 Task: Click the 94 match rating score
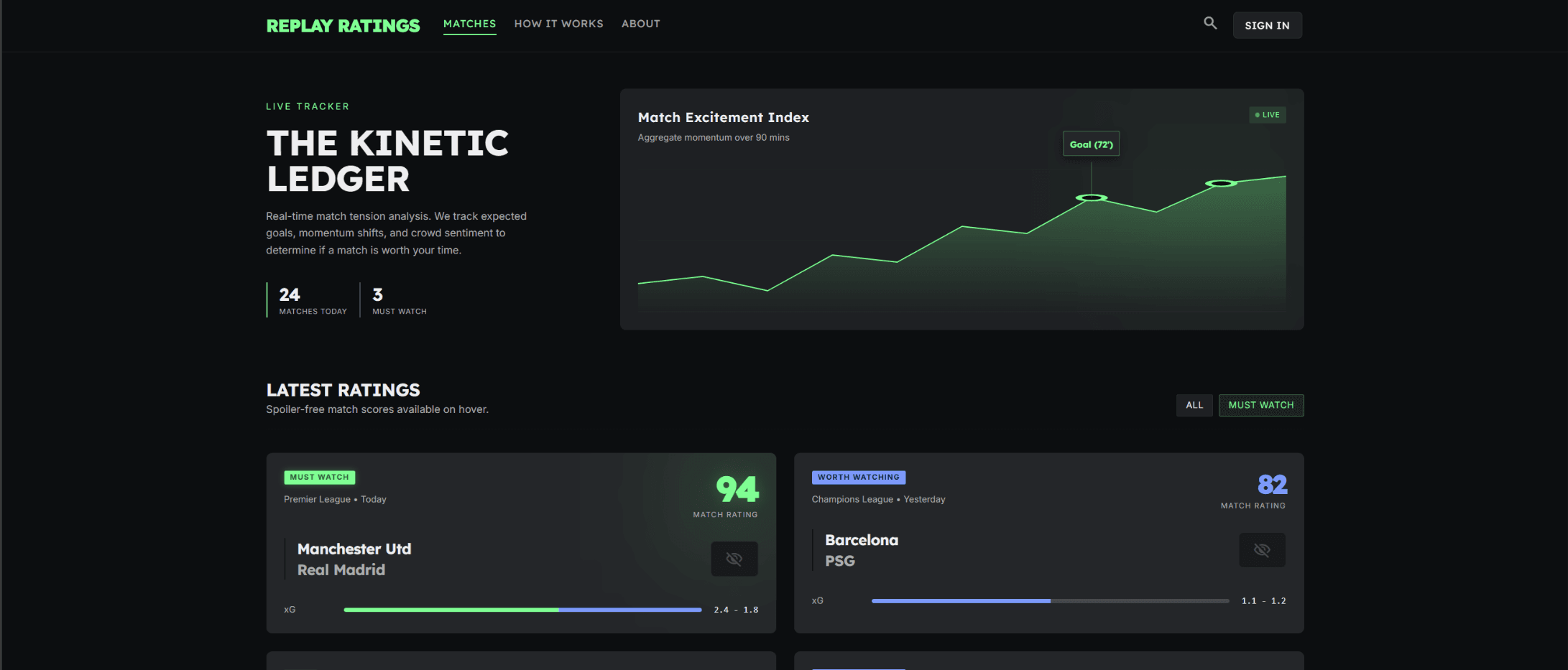click(x=737, y=490)
